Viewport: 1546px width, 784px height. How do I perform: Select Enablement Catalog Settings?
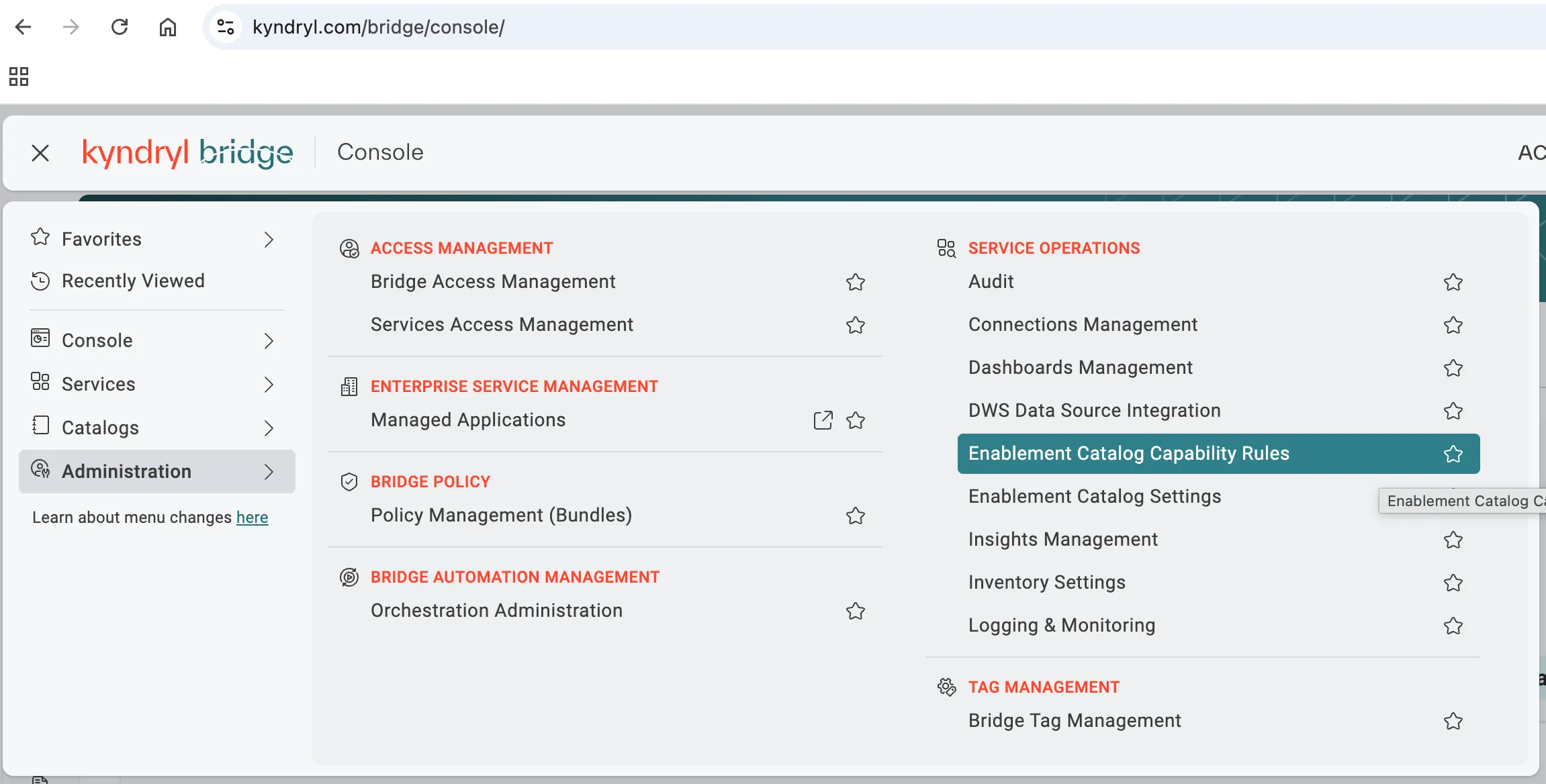coord(1095,497)
